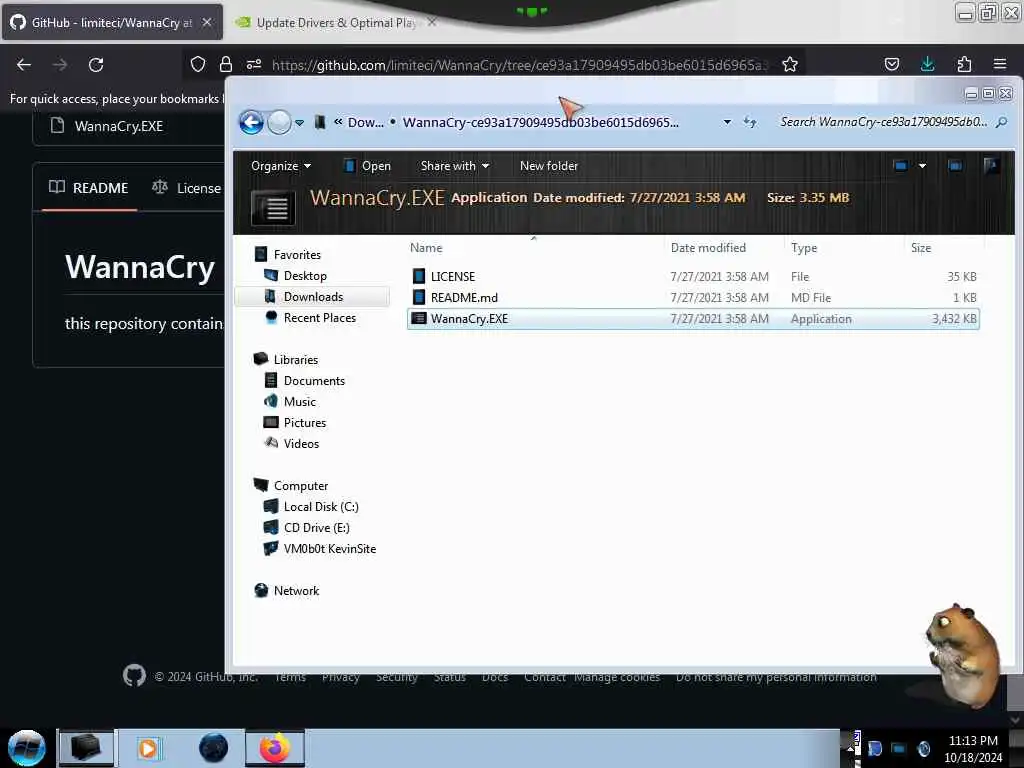Open Save to Pocket icon
This screenshot has width=1024, height=768.
click(891, 64)
